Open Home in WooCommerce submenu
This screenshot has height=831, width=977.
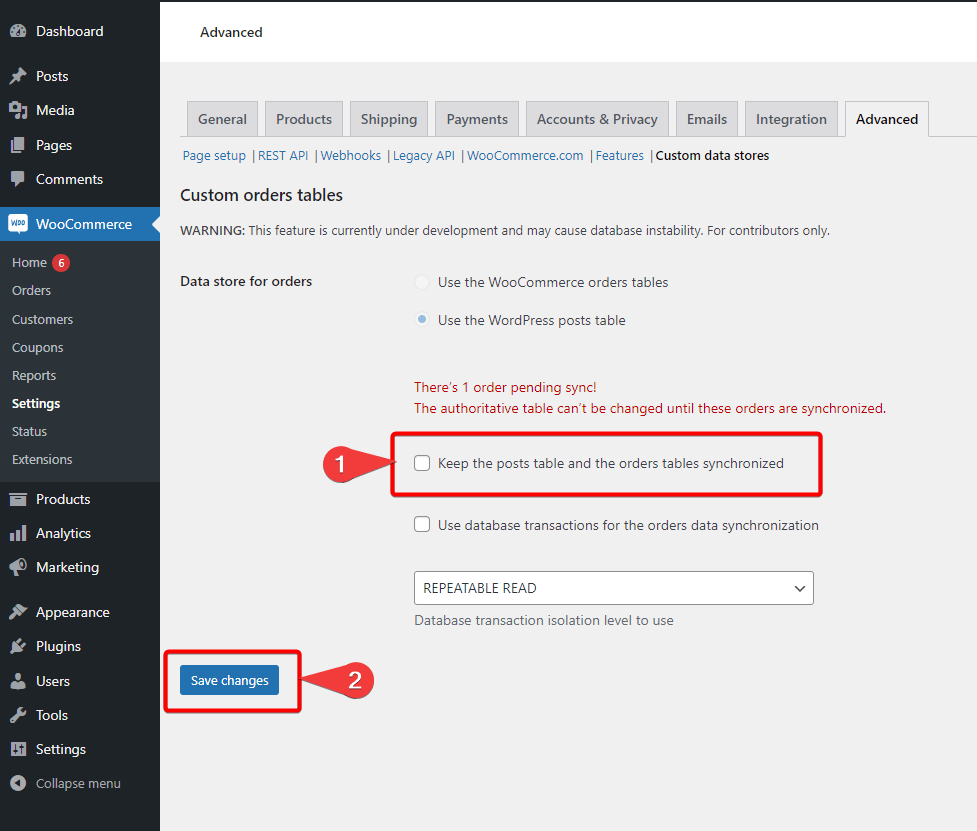tap(29, 263)
